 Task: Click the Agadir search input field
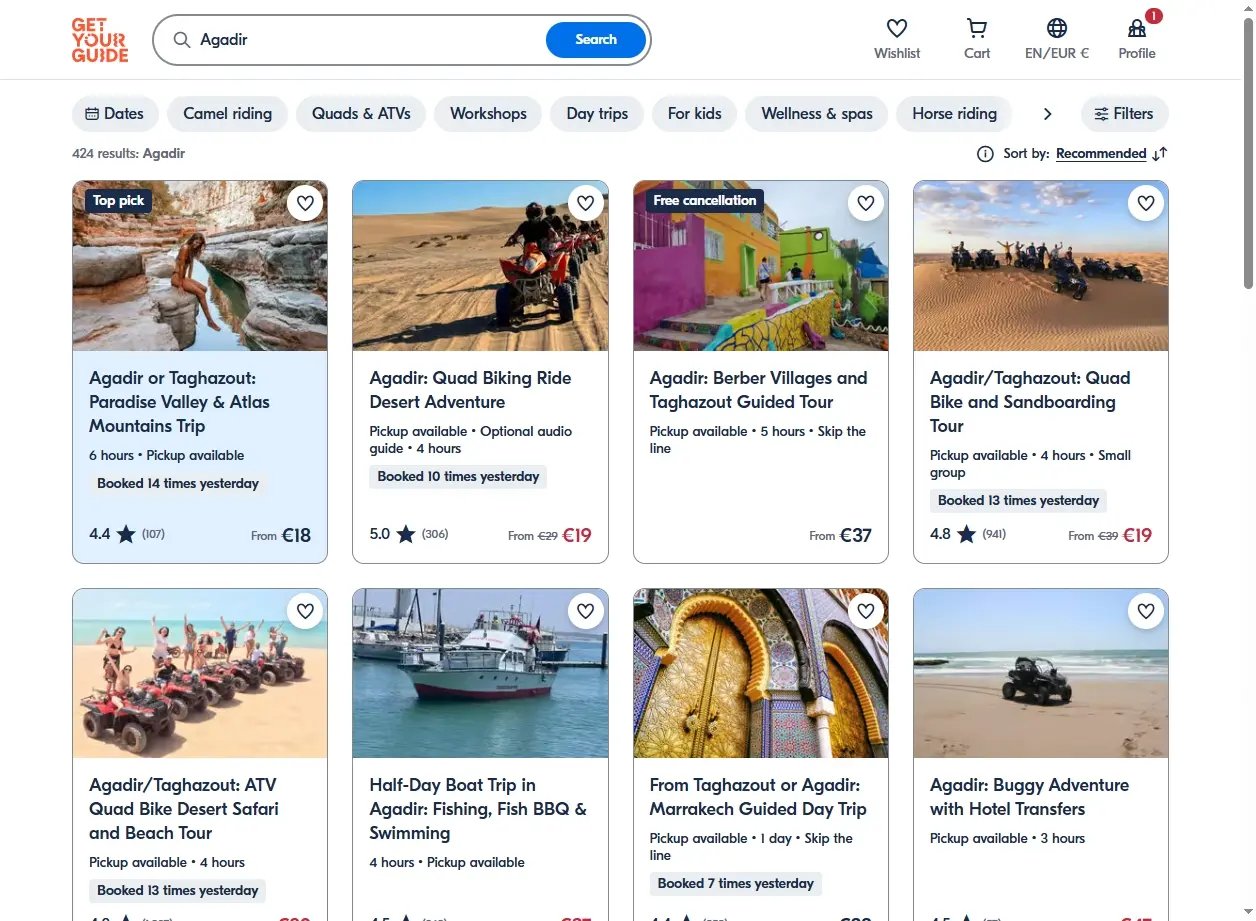click(x=370, y=40)
